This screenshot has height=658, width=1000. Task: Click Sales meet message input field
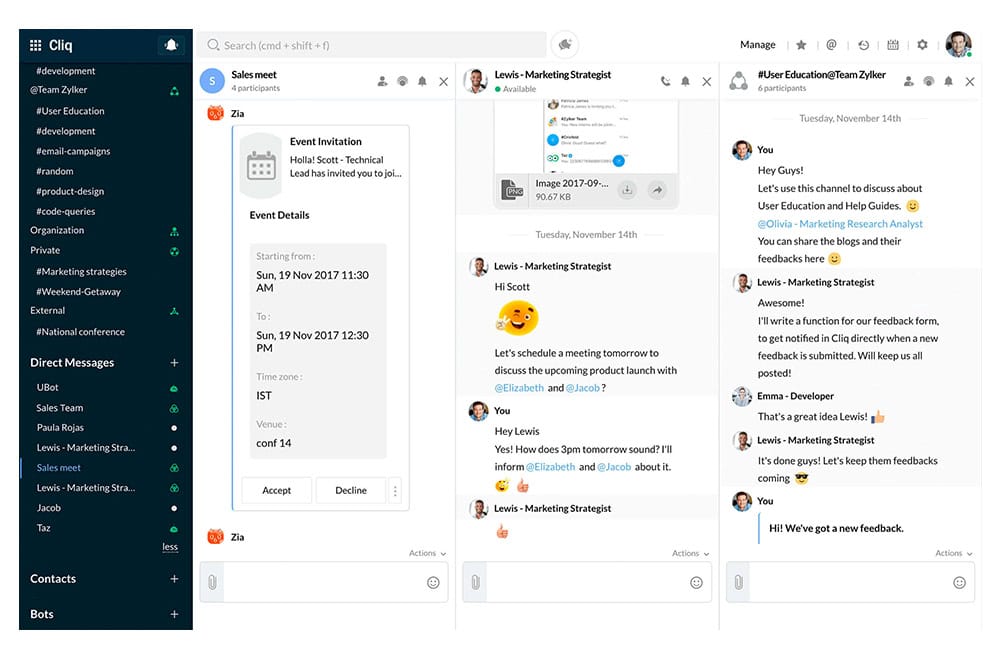click(x=324, y=582)
